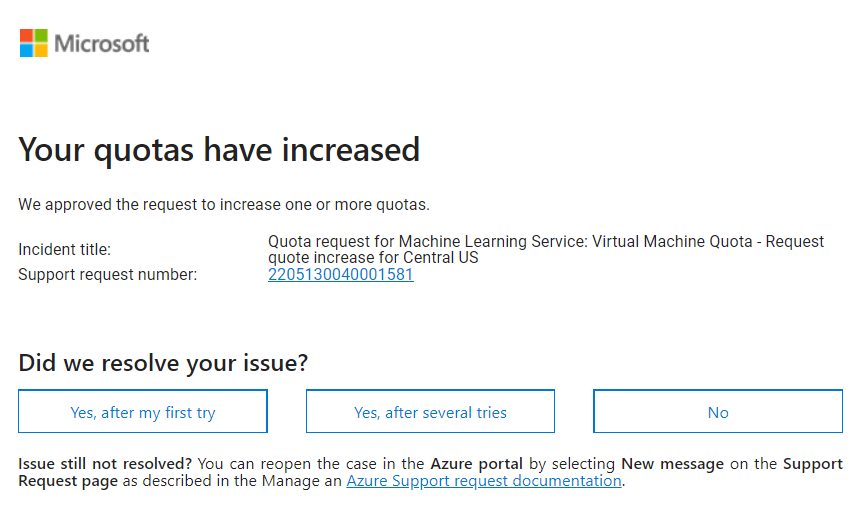Viewport: 862px width, 513px height.
Task: Choose "Yes, after my first try"
Action: coord(143,411)
